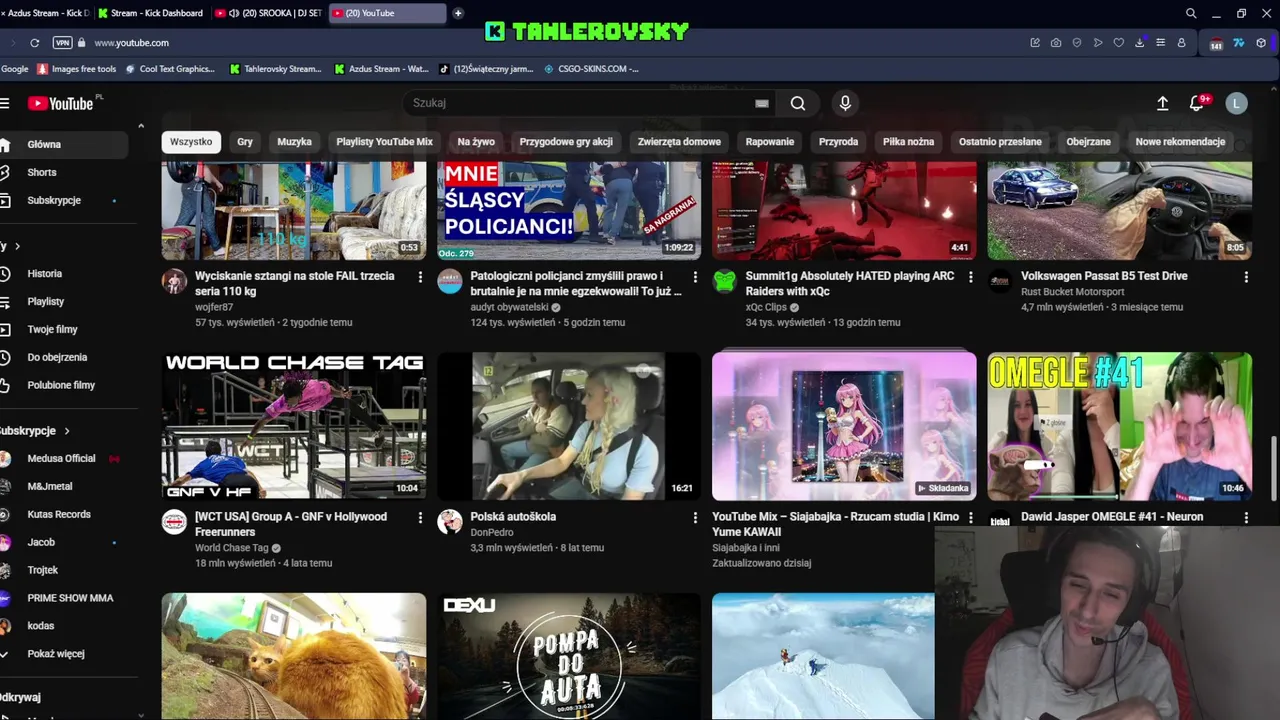Open Medusa Official subscription channel
The width and height of the screenshot is (1280, 720).
pyautogui.click(x=61, y=459)
